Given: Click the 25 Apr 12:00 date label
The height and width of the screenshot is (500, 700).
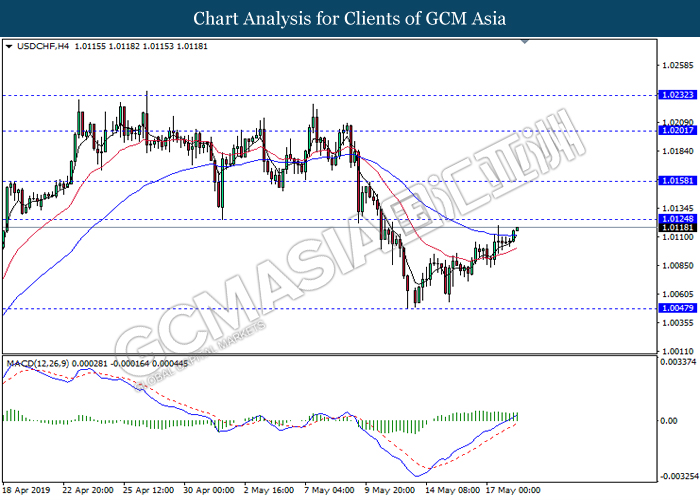Looking at the screenshot, I should click(x=149, y=490).
